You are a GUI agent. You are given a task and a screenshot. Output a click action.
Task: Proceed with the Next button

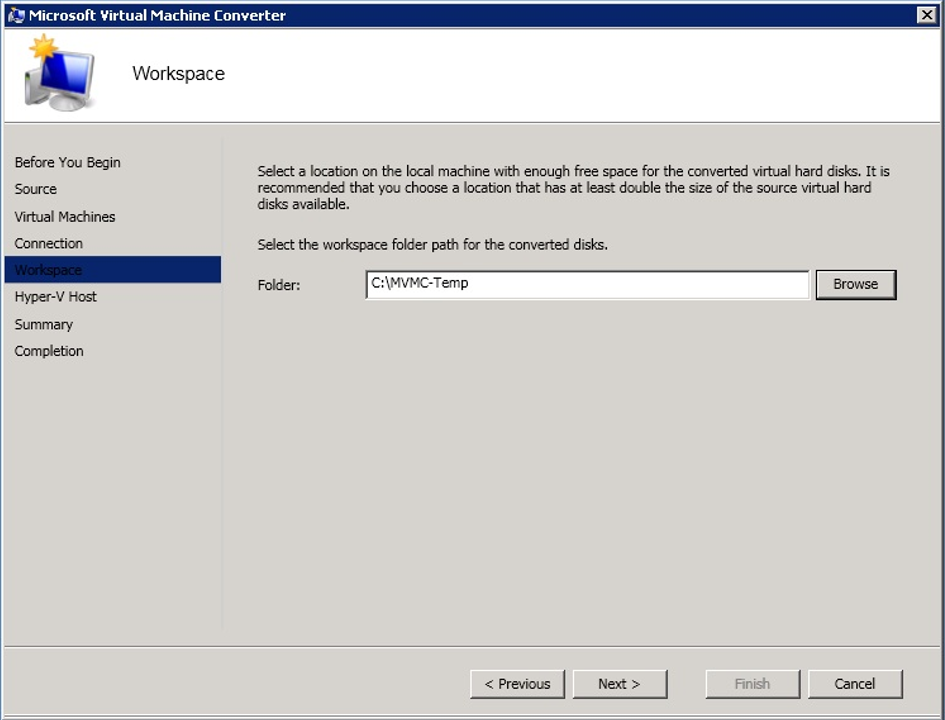click(x=619, y=684)
